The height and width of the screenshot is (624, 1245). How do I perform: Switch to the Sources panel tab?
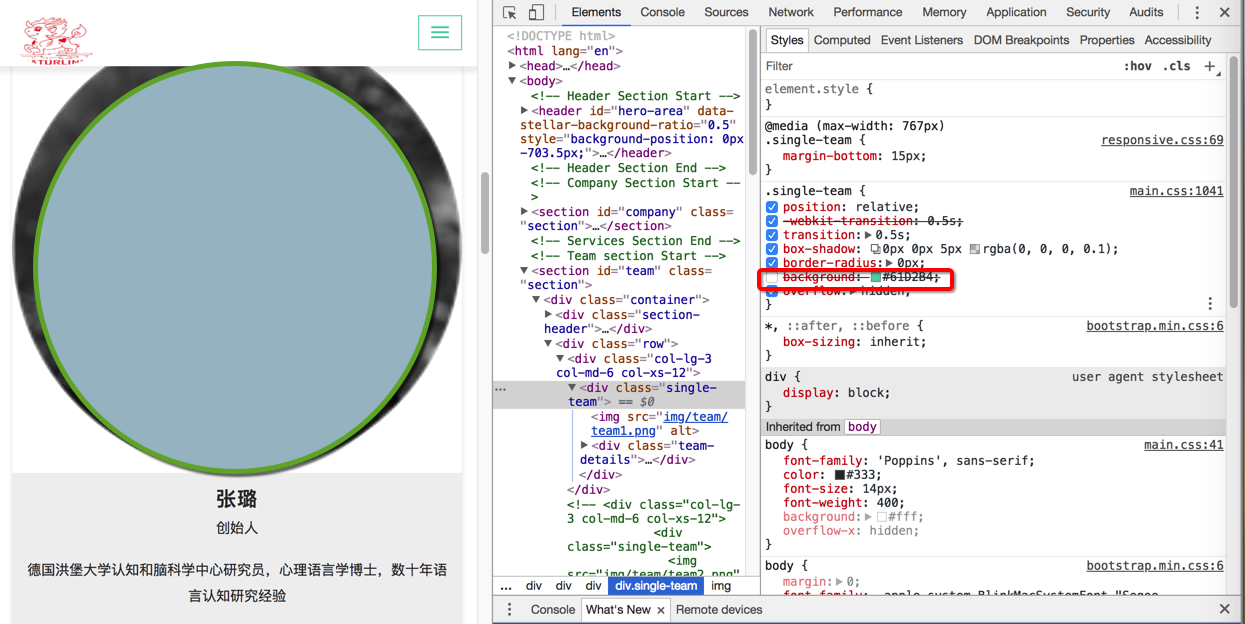coord(726,12)
